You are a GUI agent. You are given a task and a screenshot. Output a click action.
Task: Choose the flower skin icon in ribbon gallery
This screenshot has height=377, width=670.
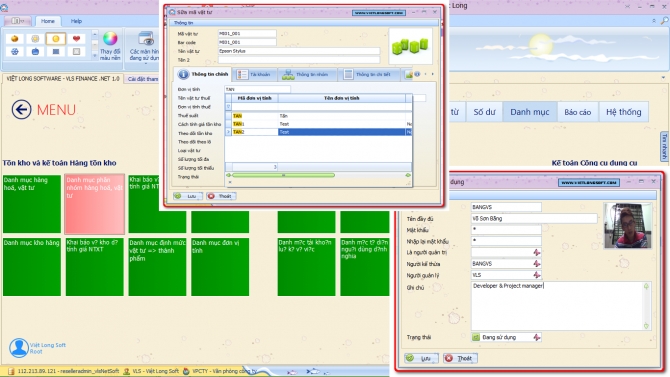(x=35, y=39)
